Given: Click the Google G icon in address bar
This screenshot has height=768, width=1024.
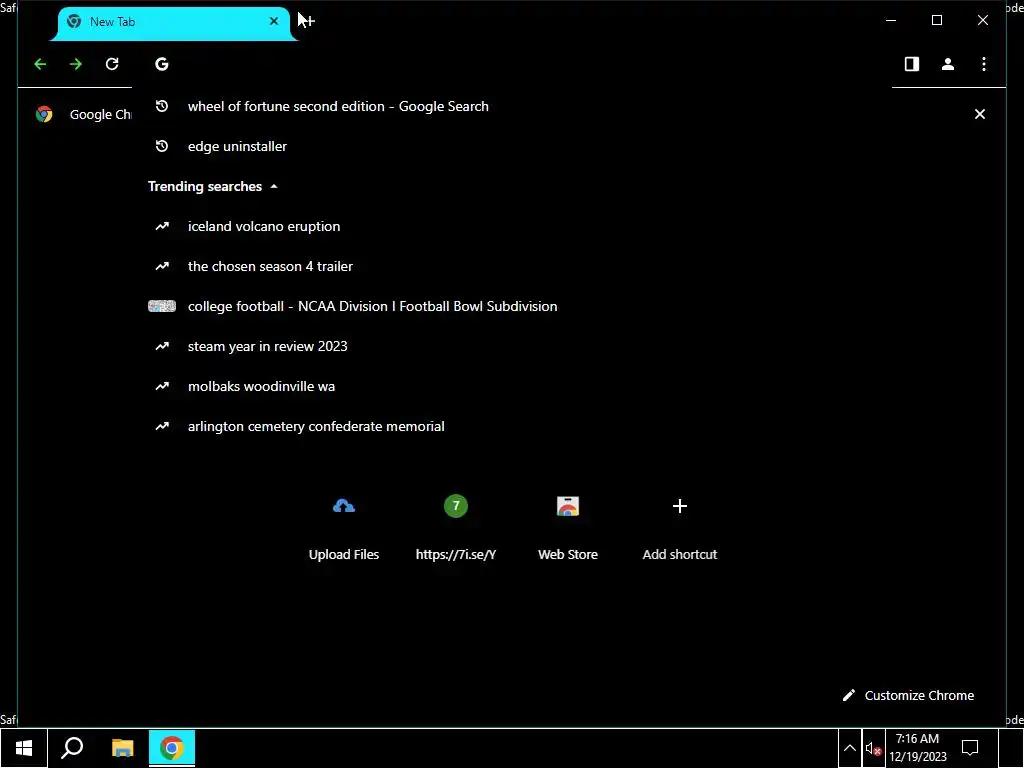Looking at the screenshot, I should point(162,64).
